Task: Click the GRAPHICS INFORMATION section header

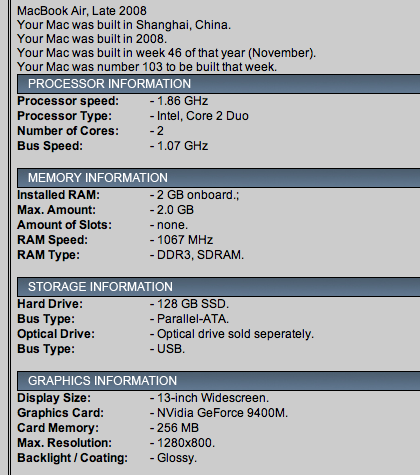Action: (x=219, y=381)
